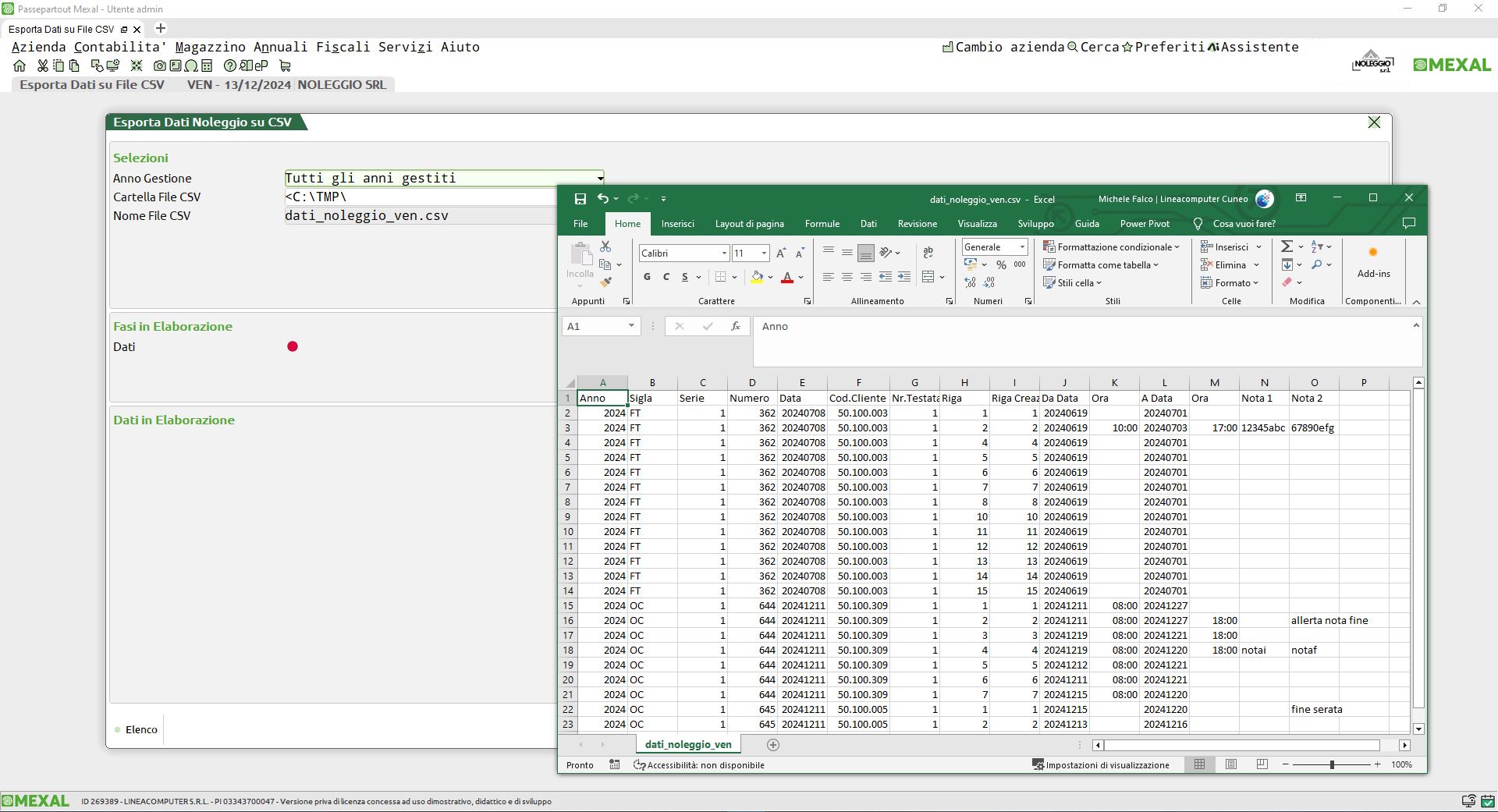Toggle bold formatting G button
The height and width of the screenshot is (812, 1498).
pyautogui.click(x=647, y=277)
